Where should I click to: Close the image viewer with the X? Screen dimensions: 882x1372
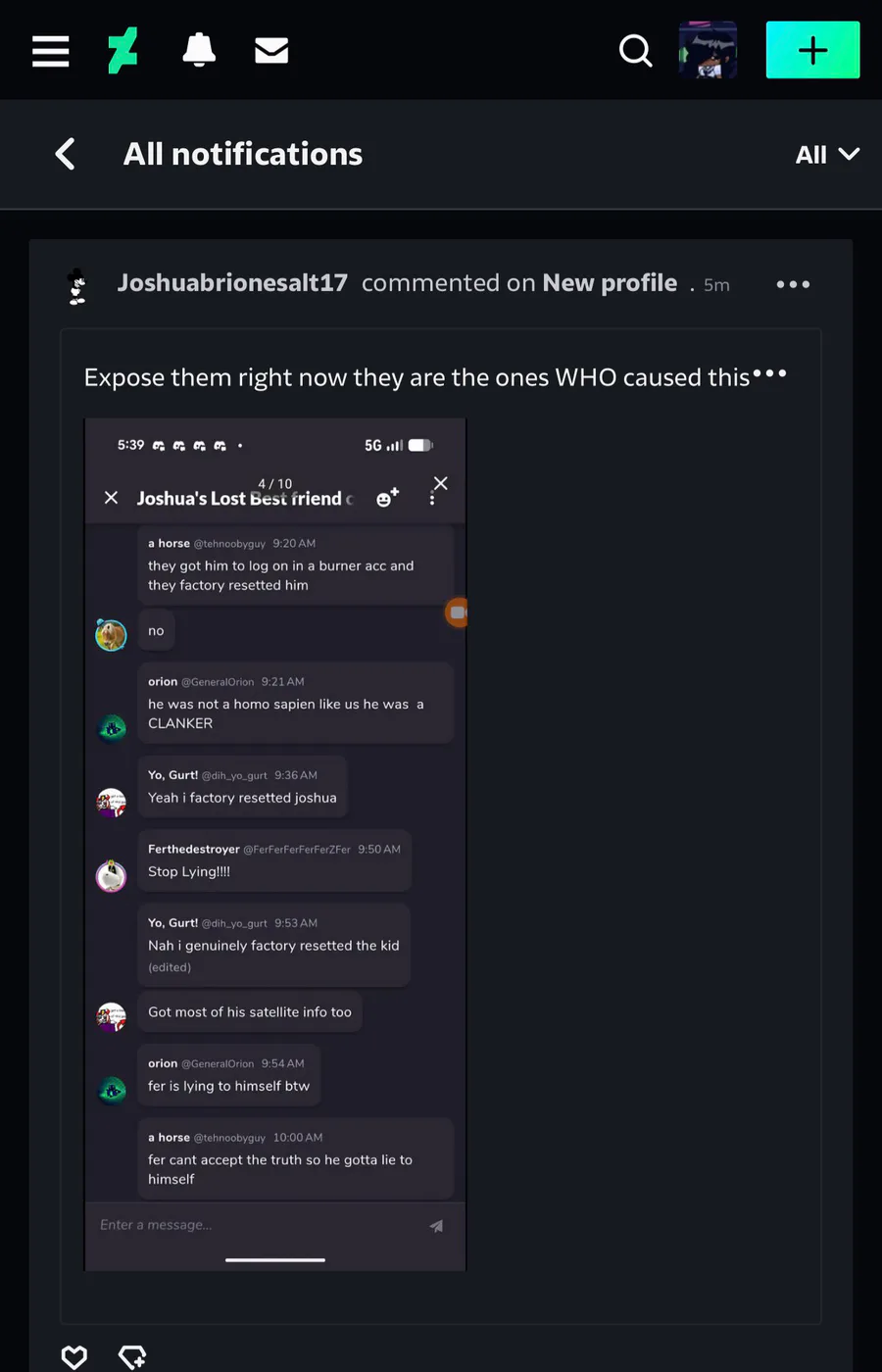pyautogui.click(x=441, y=483)
